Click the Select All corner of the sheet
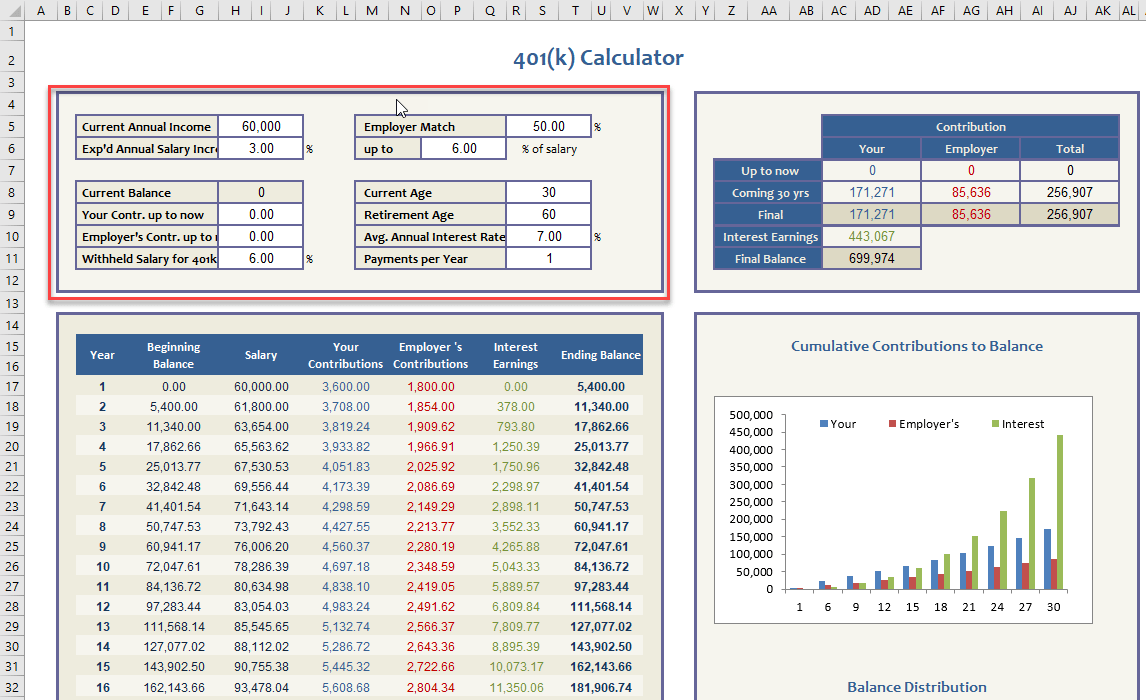1146x700 pixels. pos(11,10)
